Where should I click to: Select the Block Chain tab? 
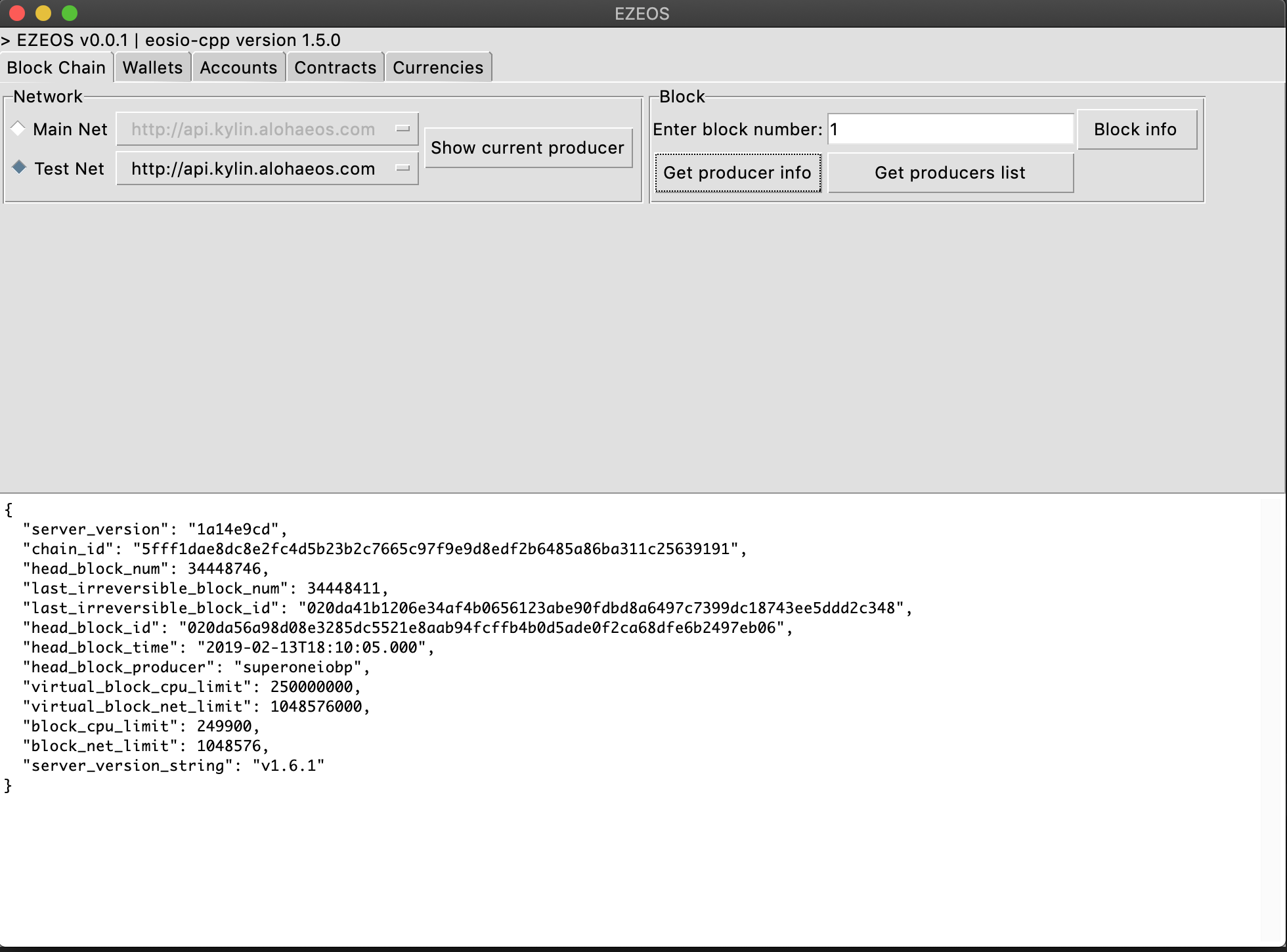click(x=56, y=68)
